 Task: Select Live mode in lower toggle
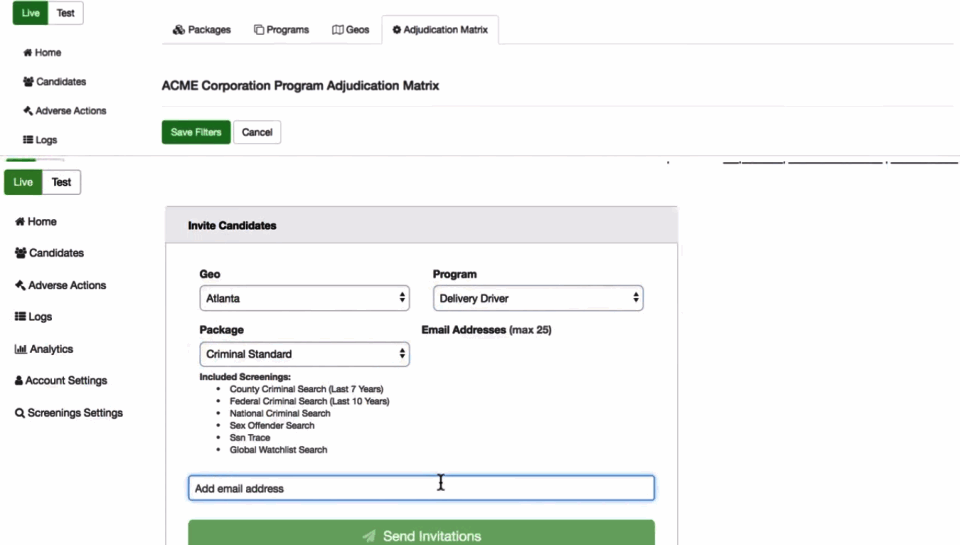pos(23,182)
